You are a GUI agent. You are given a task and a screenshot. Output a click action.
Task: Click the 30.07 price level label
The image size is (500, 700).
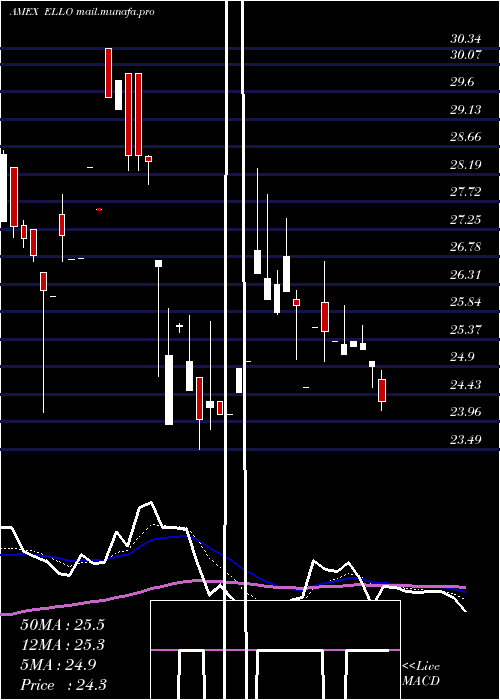pos(466,55)
